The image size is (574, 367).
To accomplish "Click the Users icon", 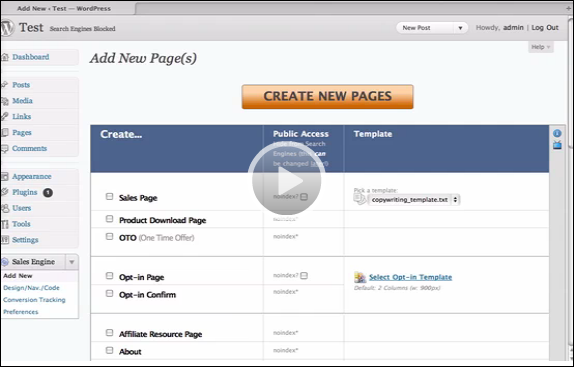I will [x=5, y=209].
